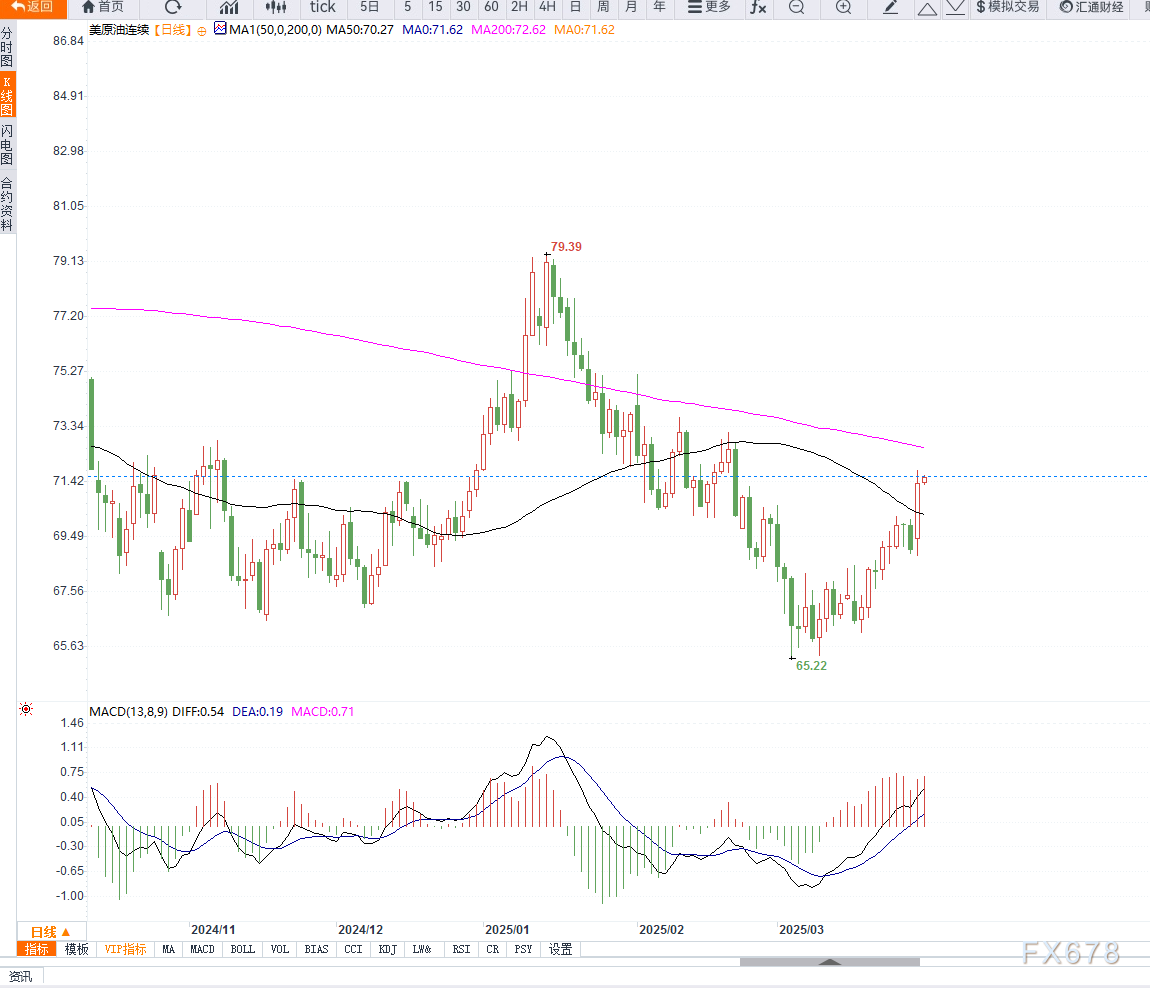Click the 79.39 high price label
This screenshot has width=1150, height=988.
(x=566, y=246)
